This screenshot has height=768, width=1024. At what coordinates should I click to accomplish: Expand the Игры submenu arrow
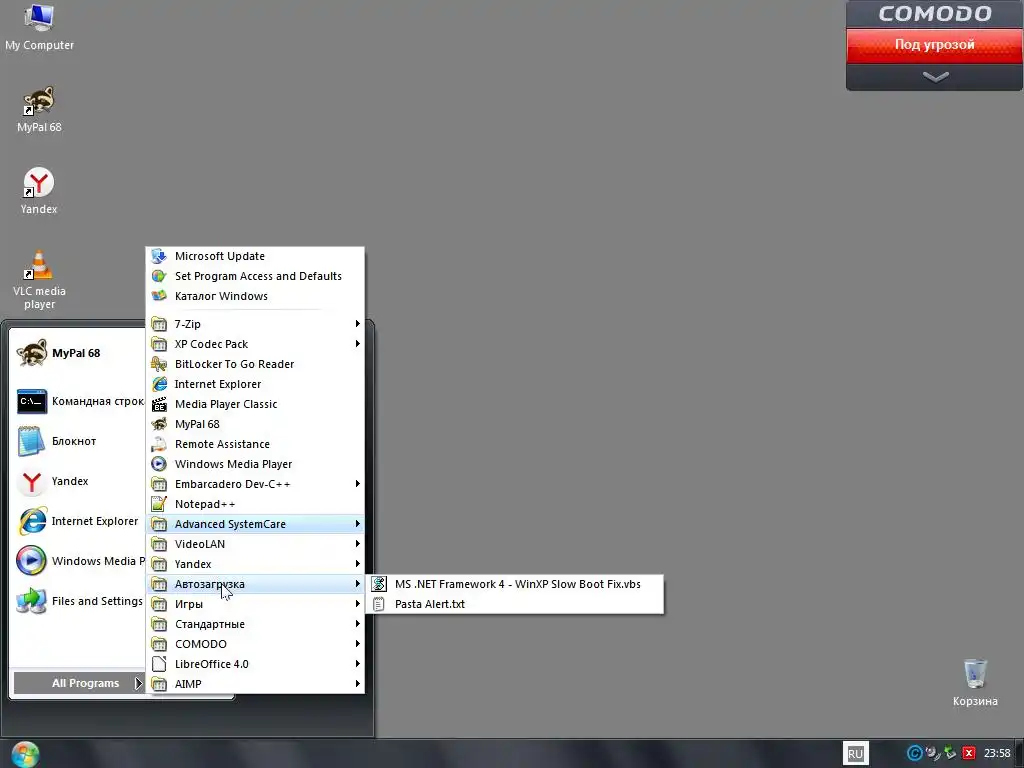pyautogui.click(x=357, y=604)
